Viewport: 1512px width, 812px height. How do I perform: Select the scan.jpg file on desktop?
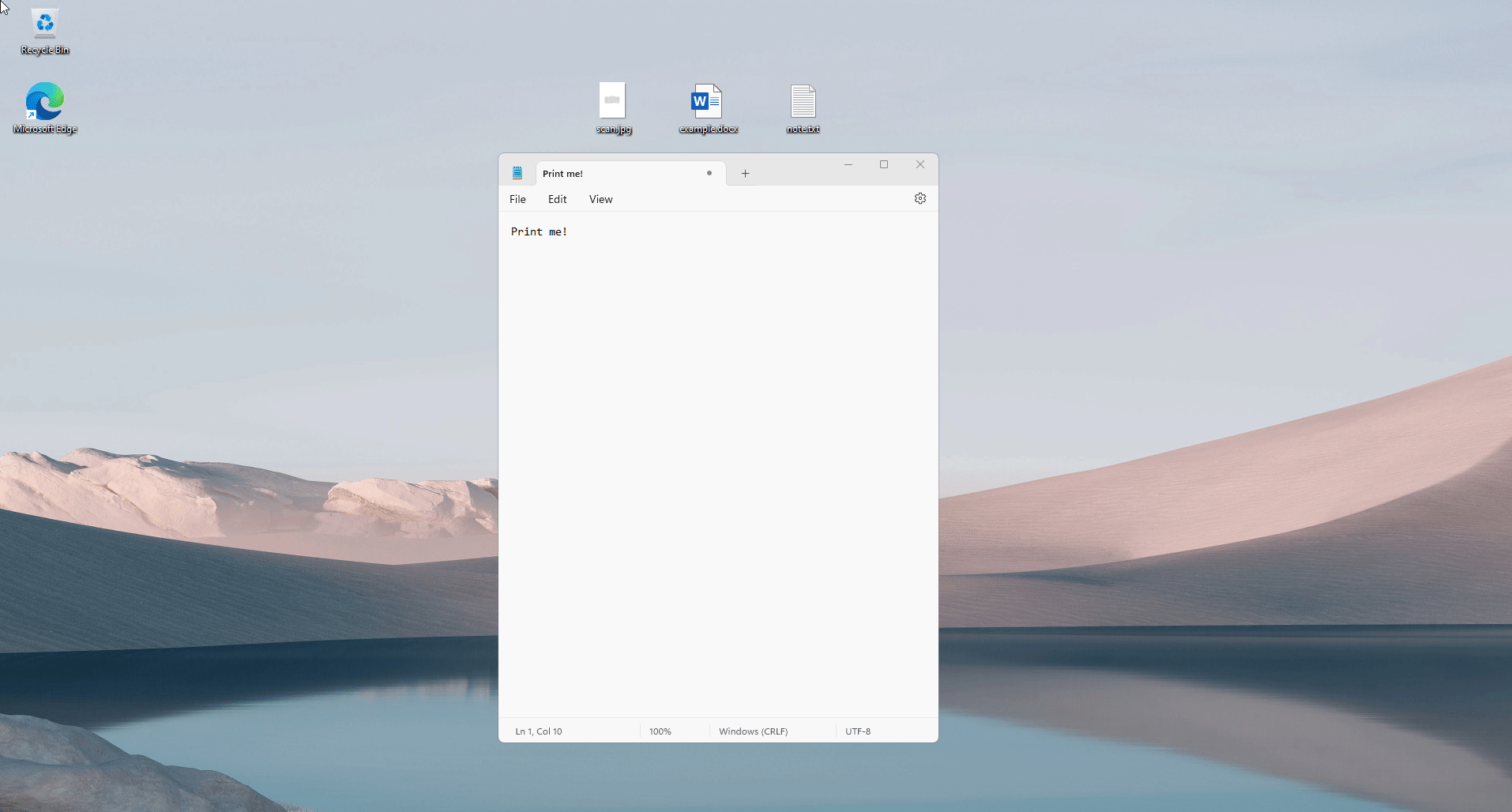click(613, 107)
